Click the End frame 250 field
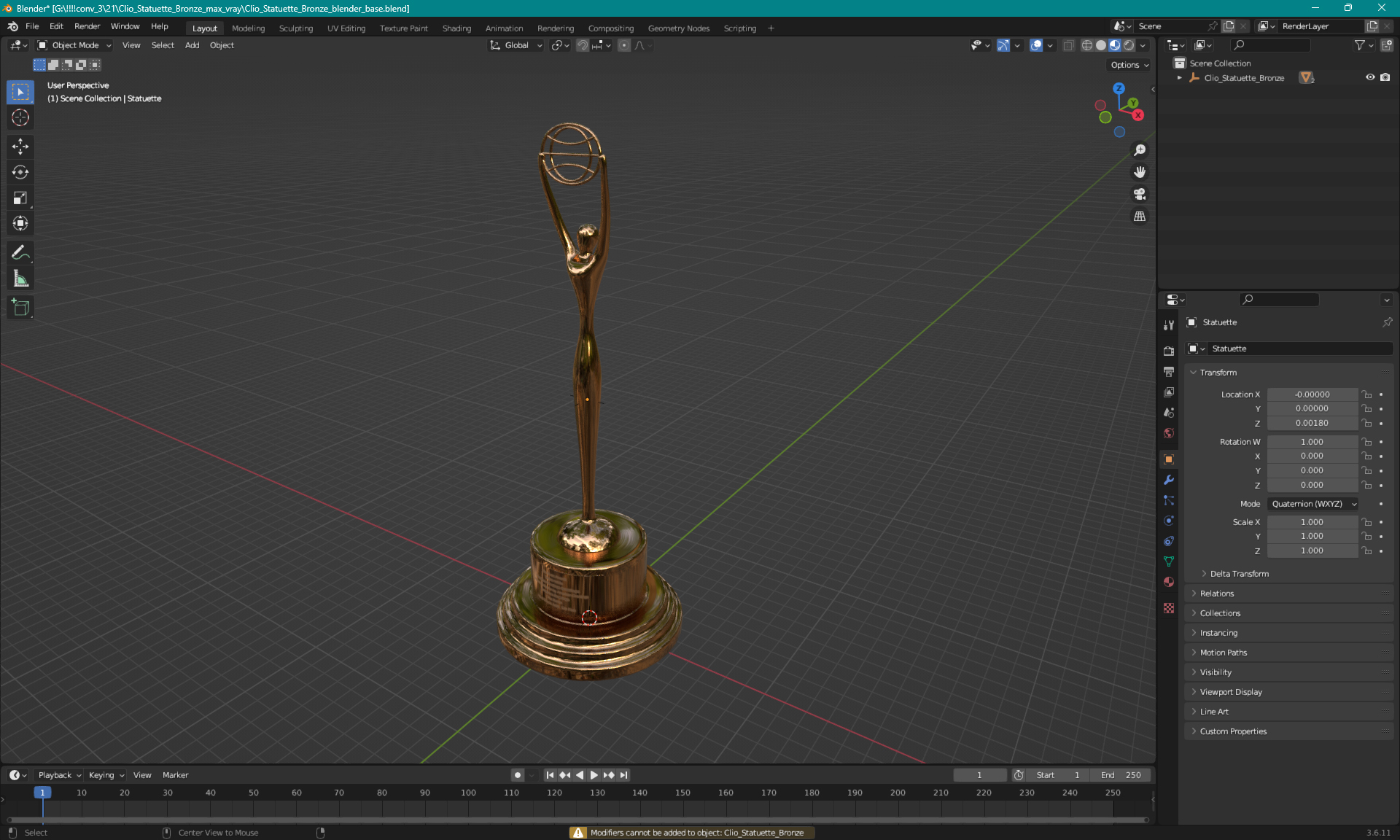Viewport: 1400px width, 840px height. pos(1121,775)
